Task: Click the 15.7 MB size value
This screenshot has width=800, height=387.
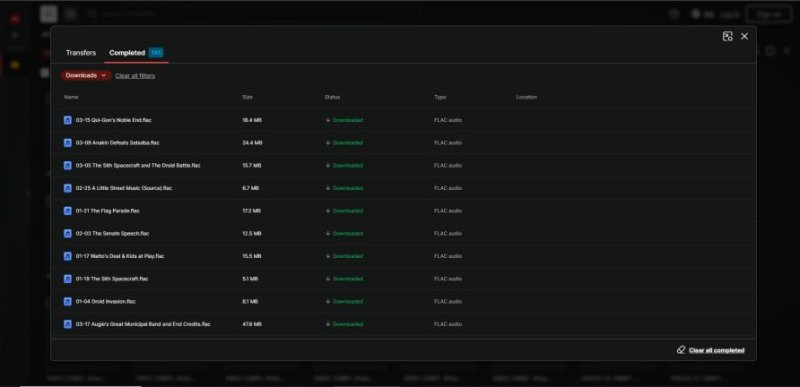Action: 252,166
